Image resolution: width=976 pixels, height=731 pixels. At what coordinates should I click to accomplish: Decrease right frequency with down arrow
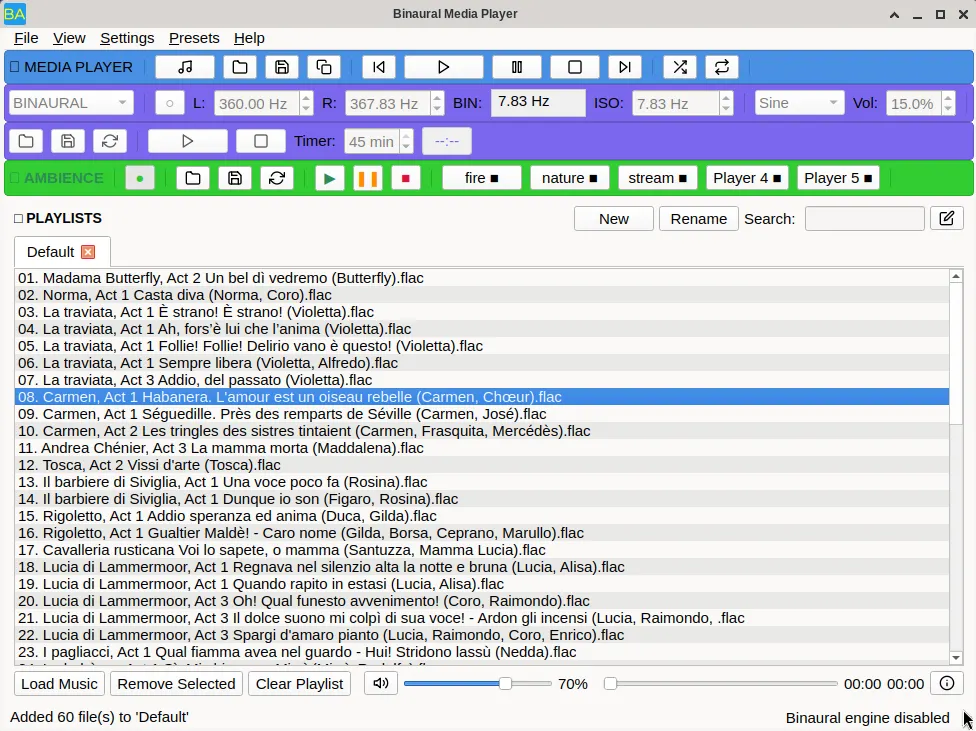[437, 109]
